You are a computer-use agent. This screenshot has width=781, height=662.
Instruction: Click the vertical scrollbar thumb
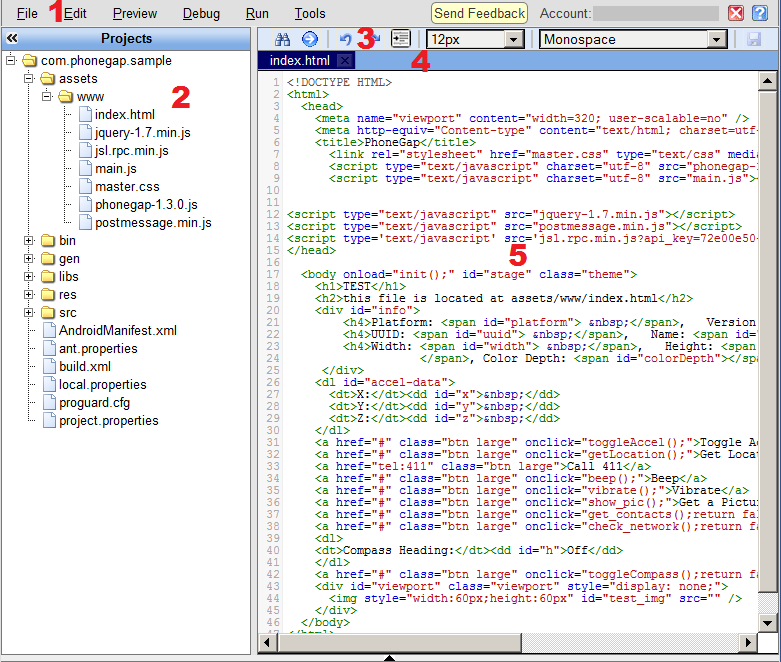767,341
